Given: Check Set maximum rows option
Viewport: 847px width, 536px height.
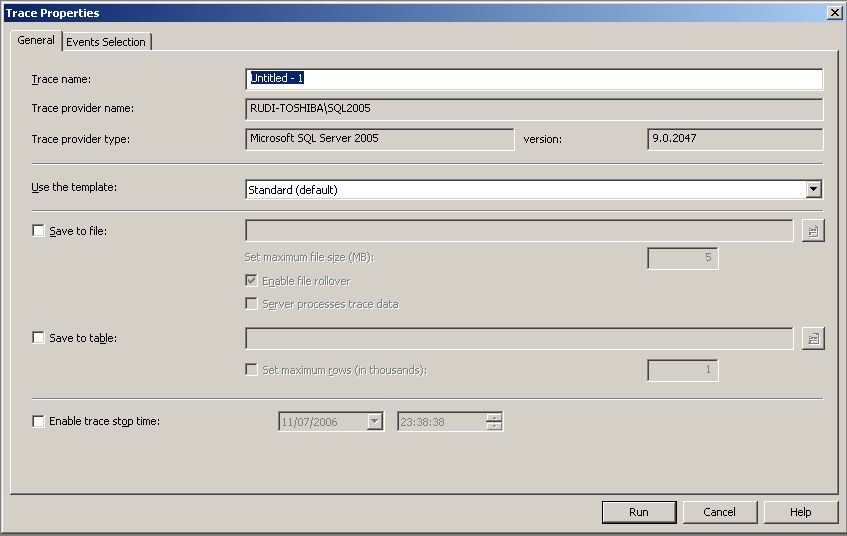Looking at the screenshot, I should tap(252, 370).
